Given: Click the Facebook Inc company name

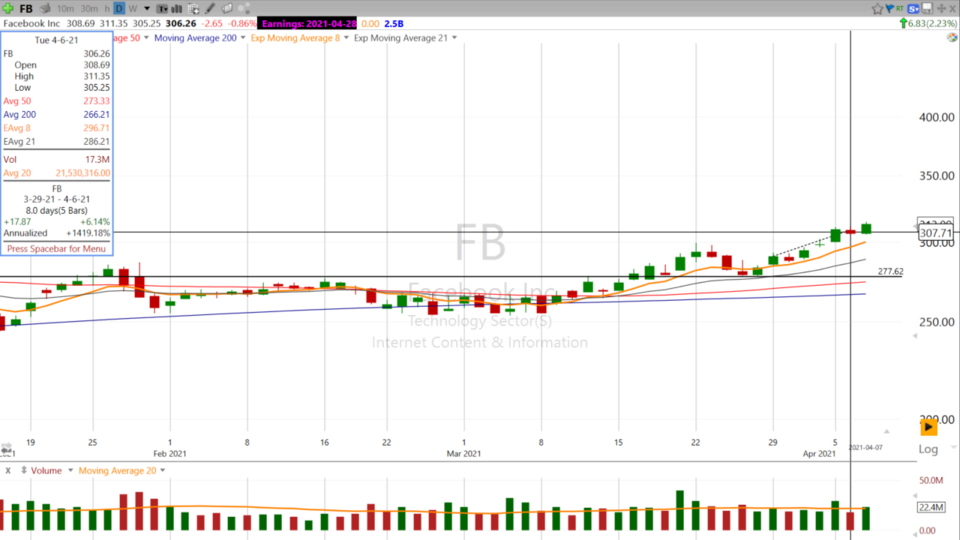Looking at the screenshot, I should pyautogui.click(x=32, y=23).
